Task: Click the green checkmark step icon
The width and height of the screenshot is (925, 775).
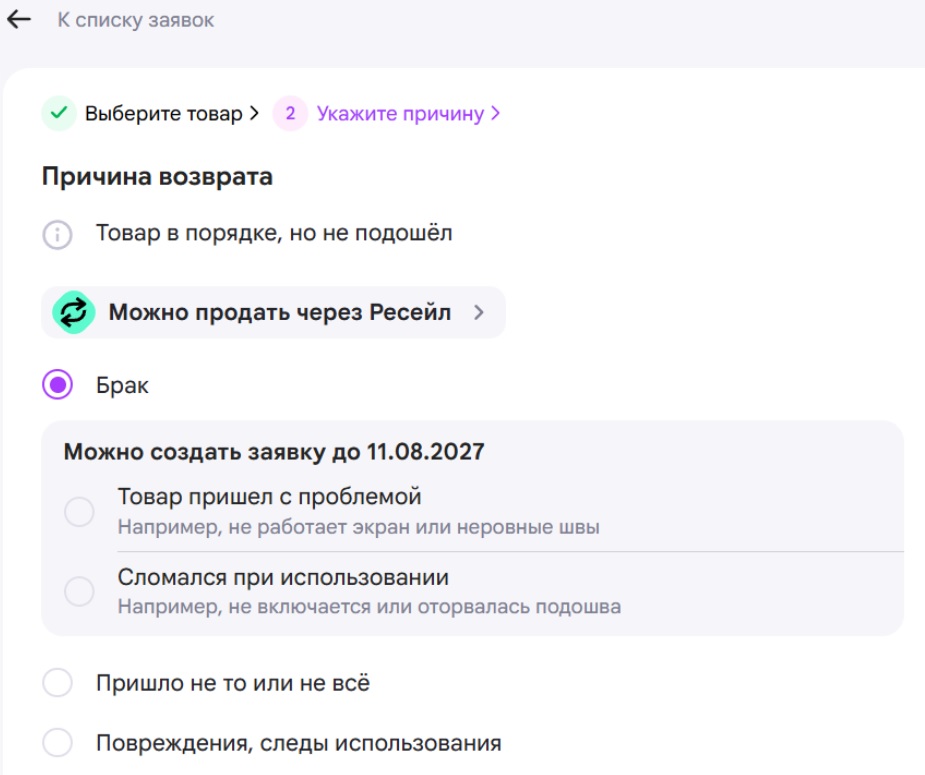Action: (x=58, y=113)
